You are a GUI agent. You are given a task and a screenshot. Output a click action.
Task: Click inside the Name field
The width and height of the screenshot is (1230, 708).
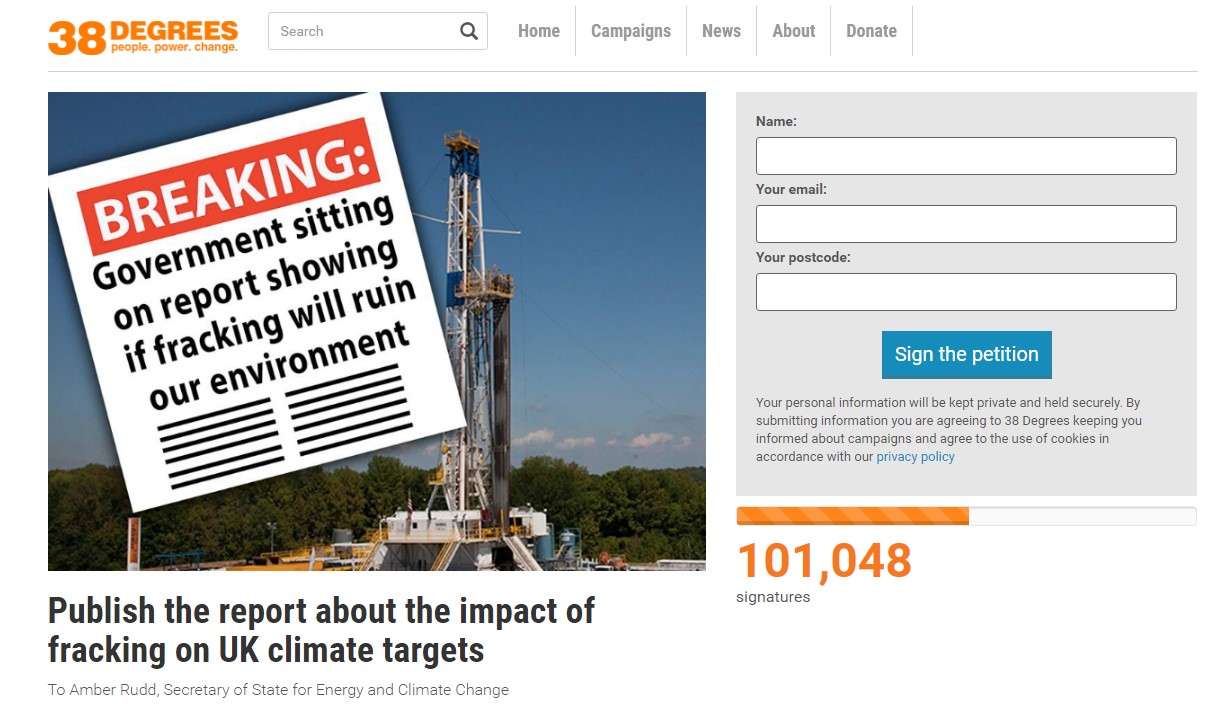965,155
